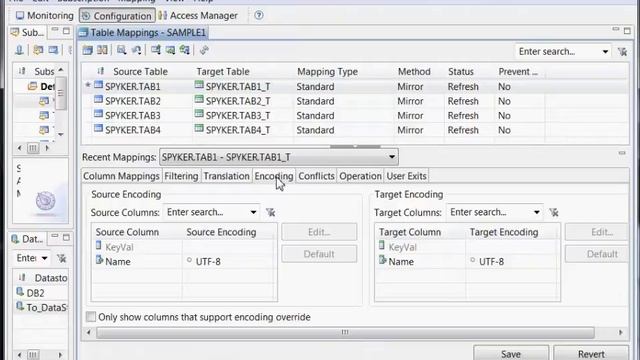Click the Status column header

[x=461, y=71]
